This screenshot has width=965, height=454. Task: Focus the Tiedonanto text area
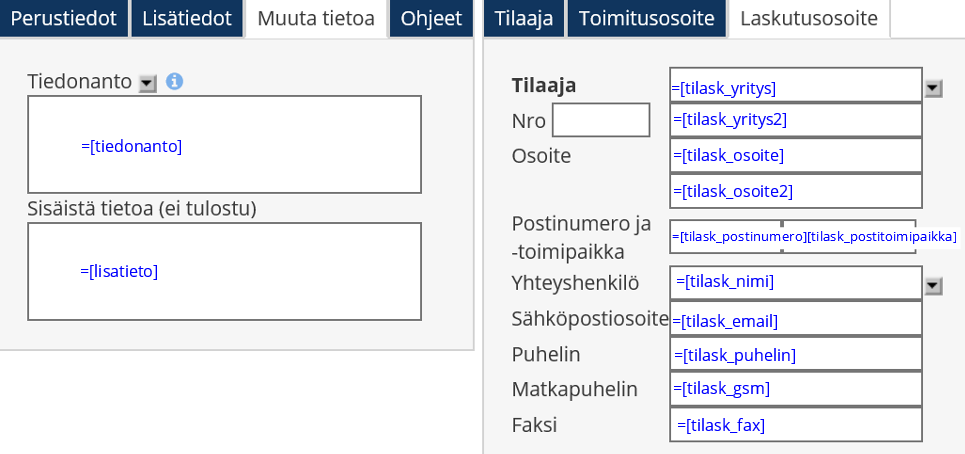(x=224, y=145)
